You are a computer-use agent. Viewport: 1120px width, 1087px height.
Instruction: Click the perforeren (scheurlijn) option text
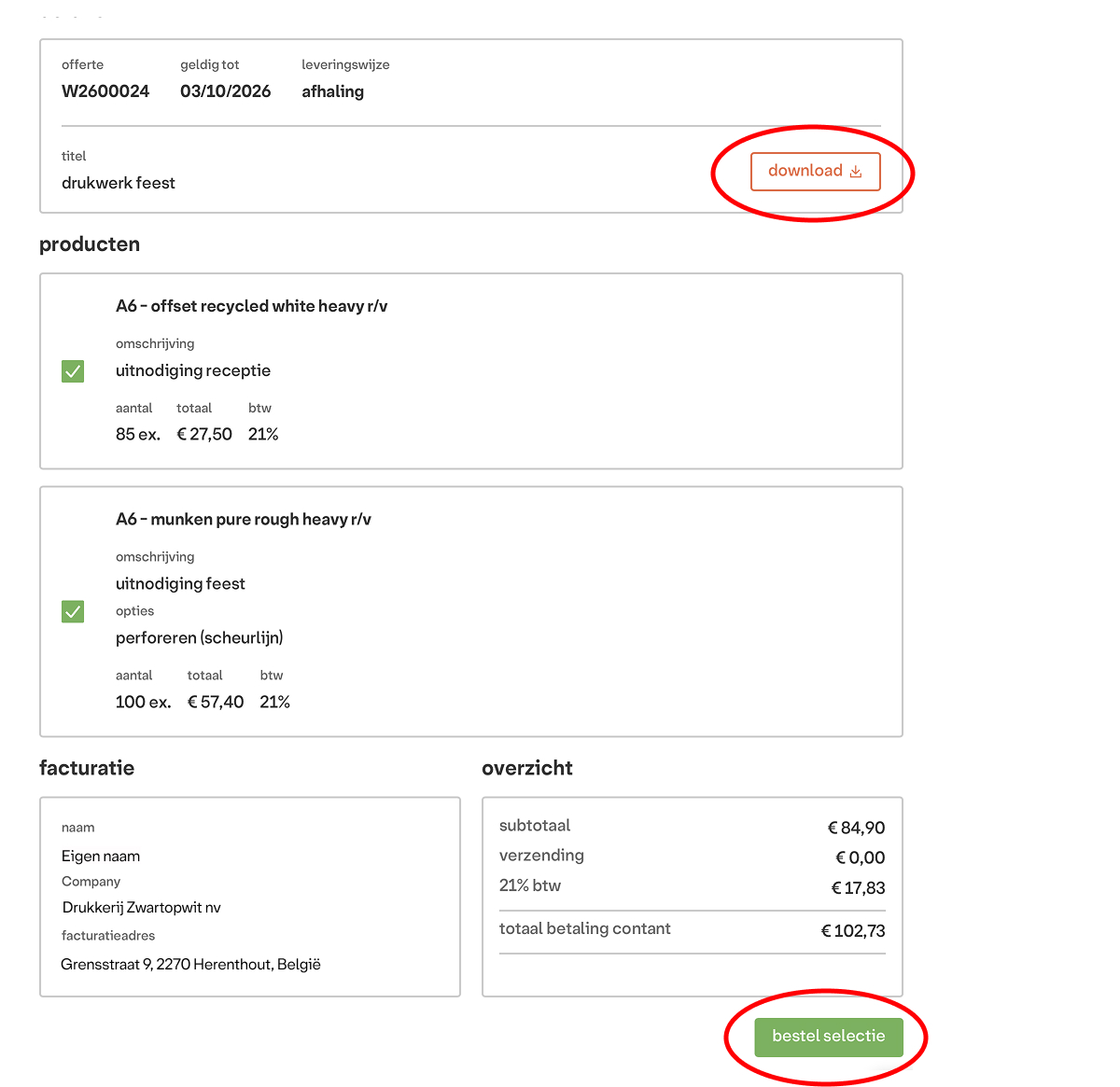[x=200, y=638]
